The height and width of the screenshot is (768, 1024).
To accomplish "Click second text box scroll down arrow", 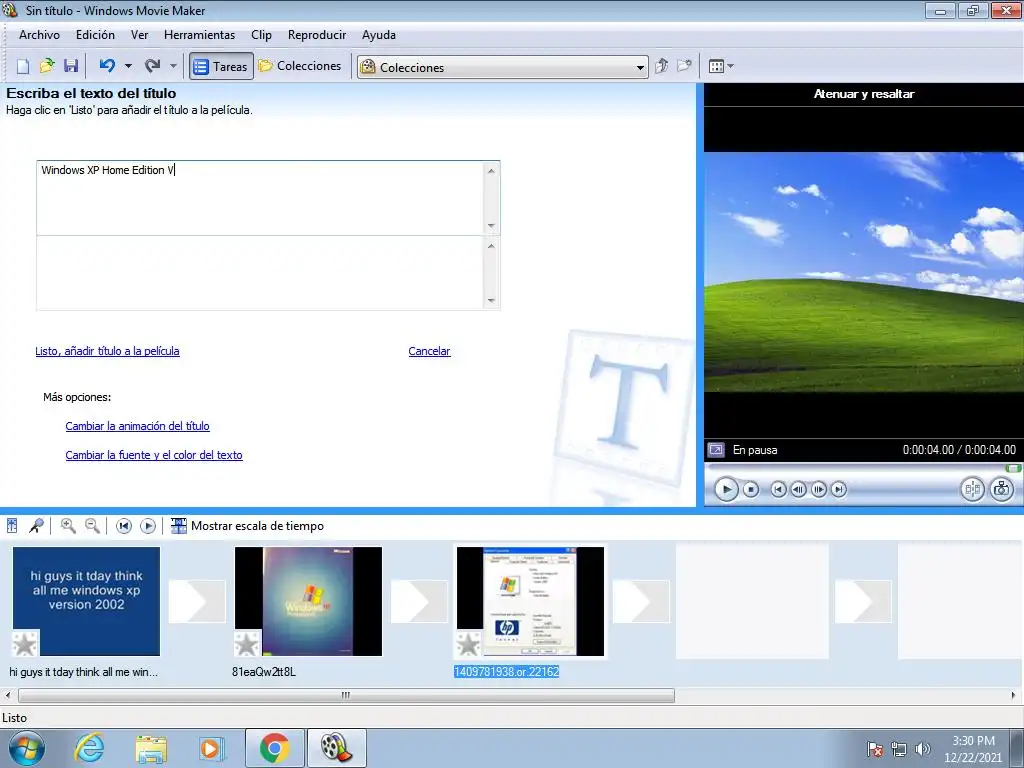I will [491, 300].
